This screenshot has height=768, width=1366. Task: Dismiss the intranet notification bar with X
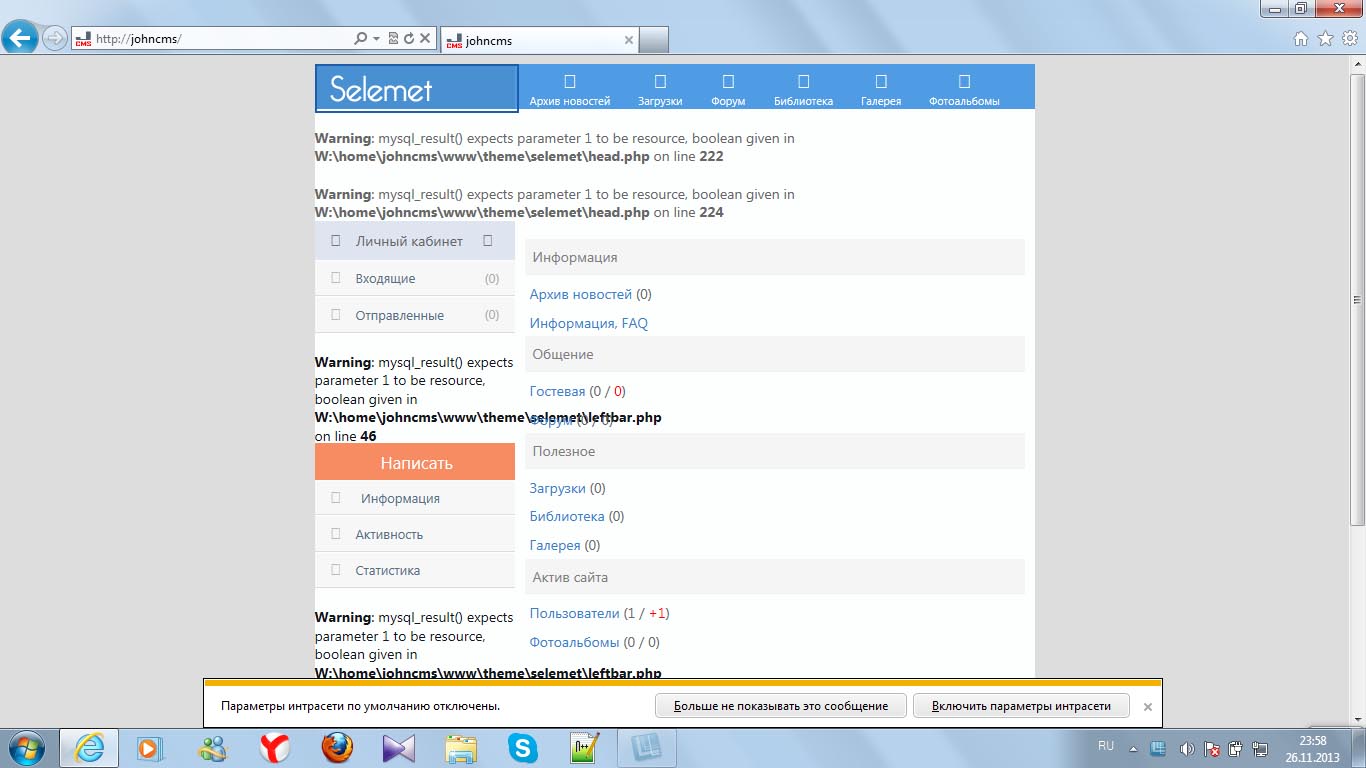tap(1148, 707)
